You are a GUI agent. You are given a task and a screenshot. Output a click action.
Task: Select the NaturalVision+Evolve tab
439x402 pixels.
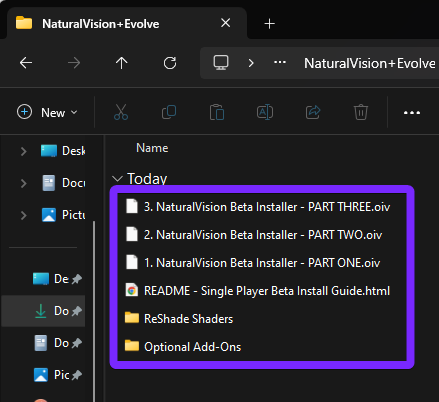[127, 23]
